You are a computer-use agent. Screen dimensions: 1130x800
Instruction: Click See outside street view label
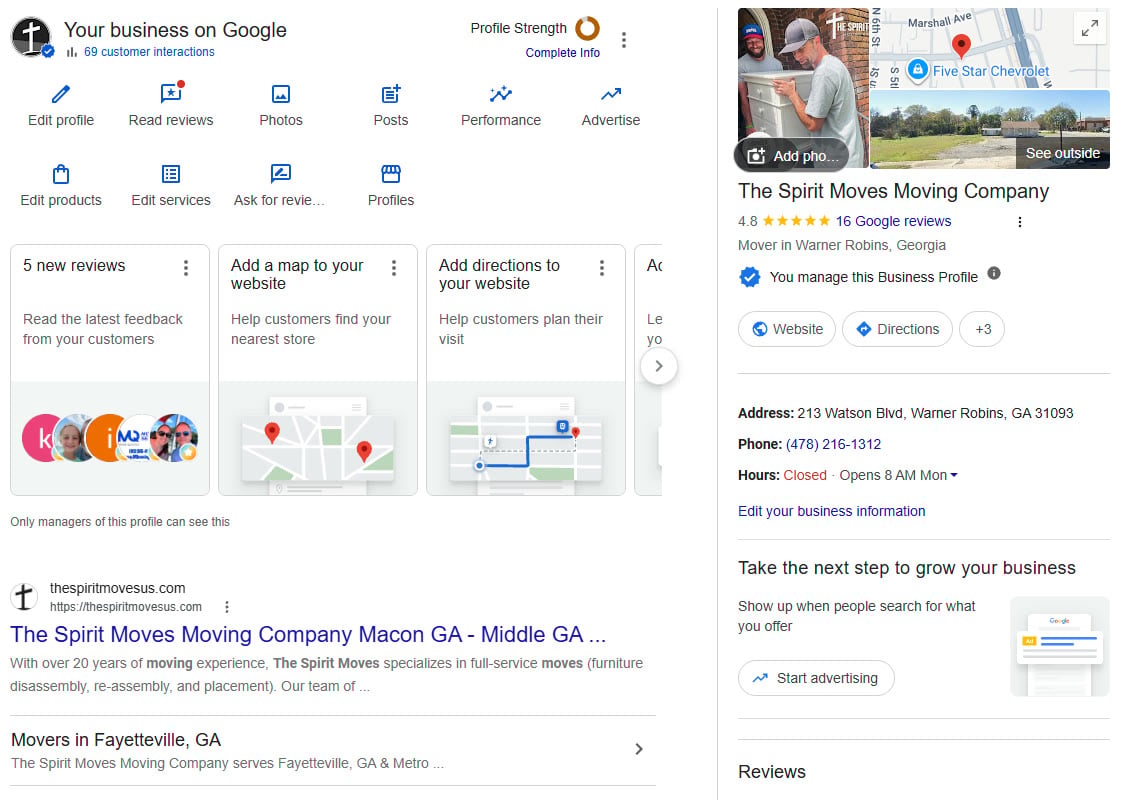click(x=1062, y=154)
